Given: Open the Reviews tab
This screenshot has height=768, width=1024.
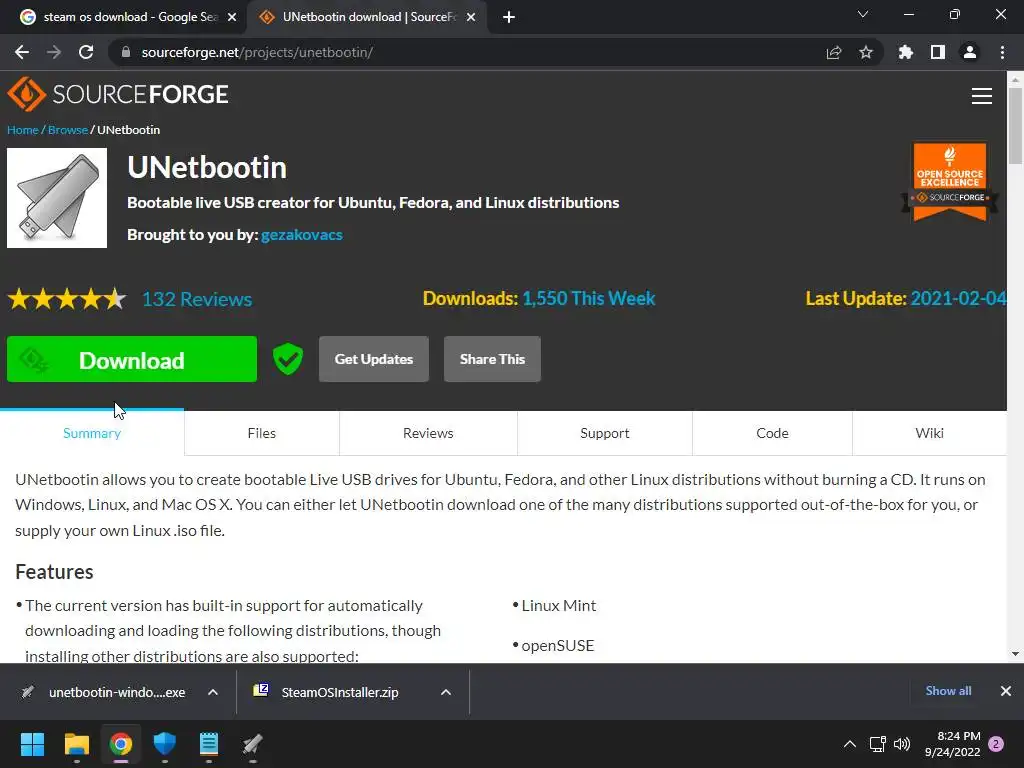Looking at the screenshot, I should (428, 433).
